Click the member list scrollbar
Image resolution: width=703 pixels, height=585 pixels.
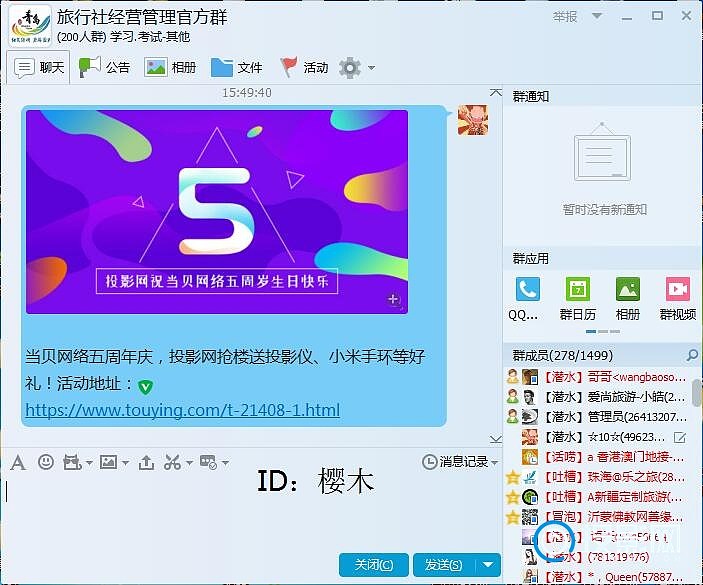(x=698, y=394)
